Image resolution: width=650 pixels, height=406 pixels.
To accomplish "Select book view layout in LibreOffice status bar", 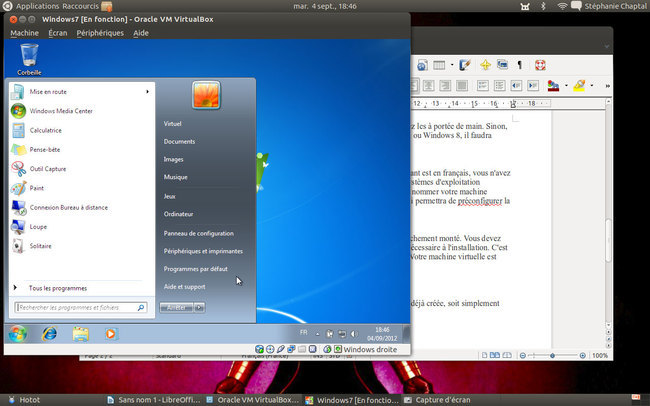I will [507, 355].
